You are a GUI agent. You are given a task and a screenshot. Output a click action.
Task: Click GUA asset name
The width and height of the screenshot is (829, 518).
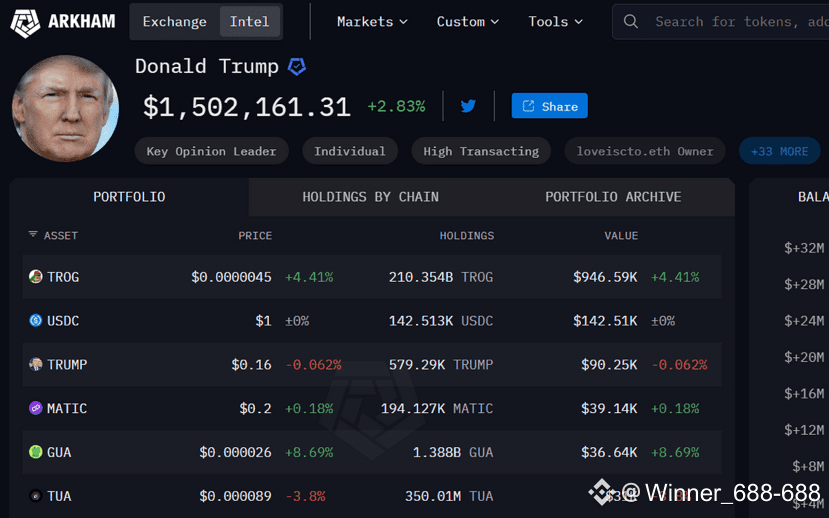pyautogui.click(x=59, y=452)
